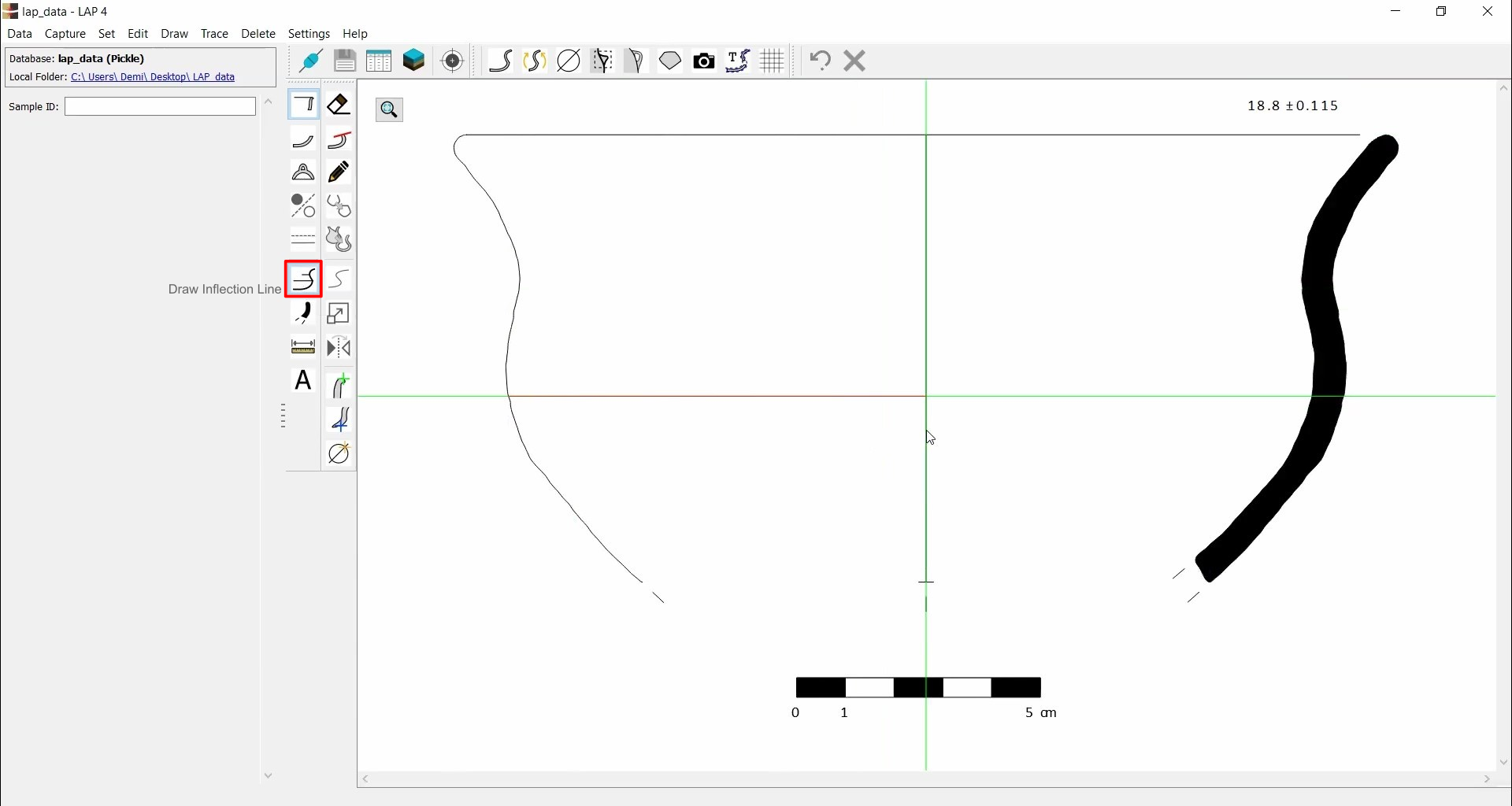Select the profile with blue cross tool
1512x806 pixels.
339,420
